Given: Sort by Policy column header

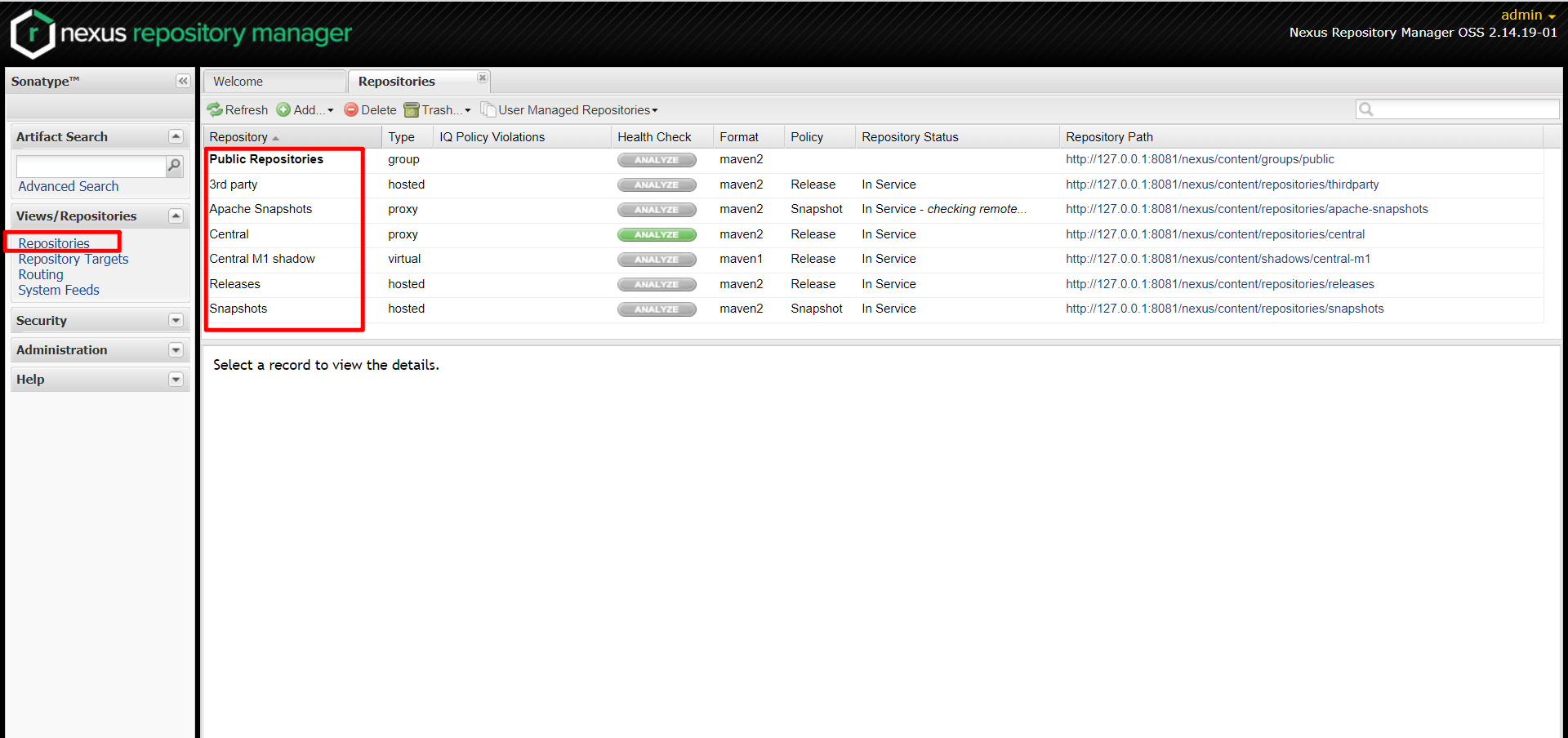Looking at the screenshot, I should (820, 137).
